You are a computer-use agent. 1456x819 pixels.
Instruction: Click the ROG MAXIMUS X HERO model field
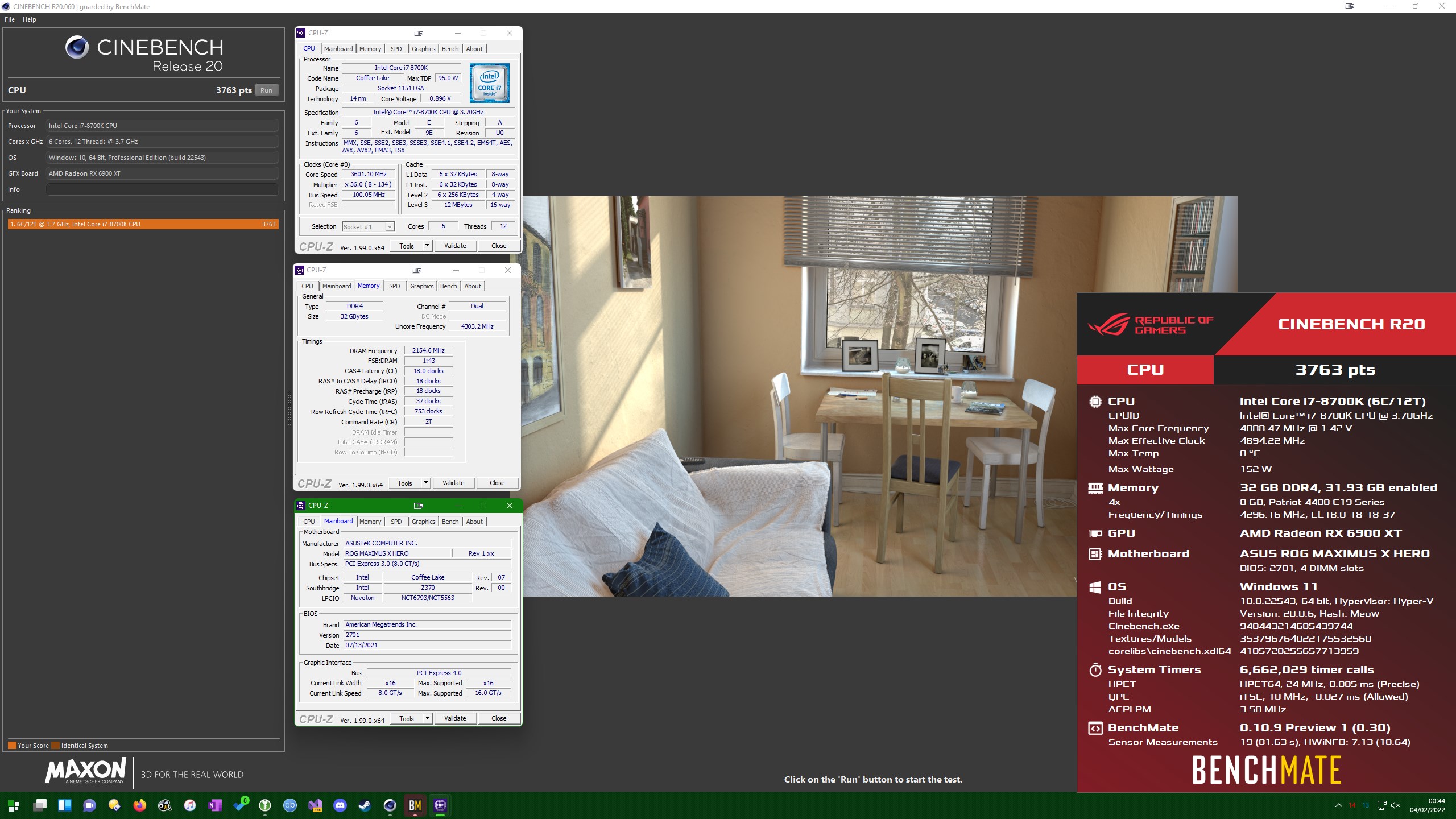pos(396,553)
